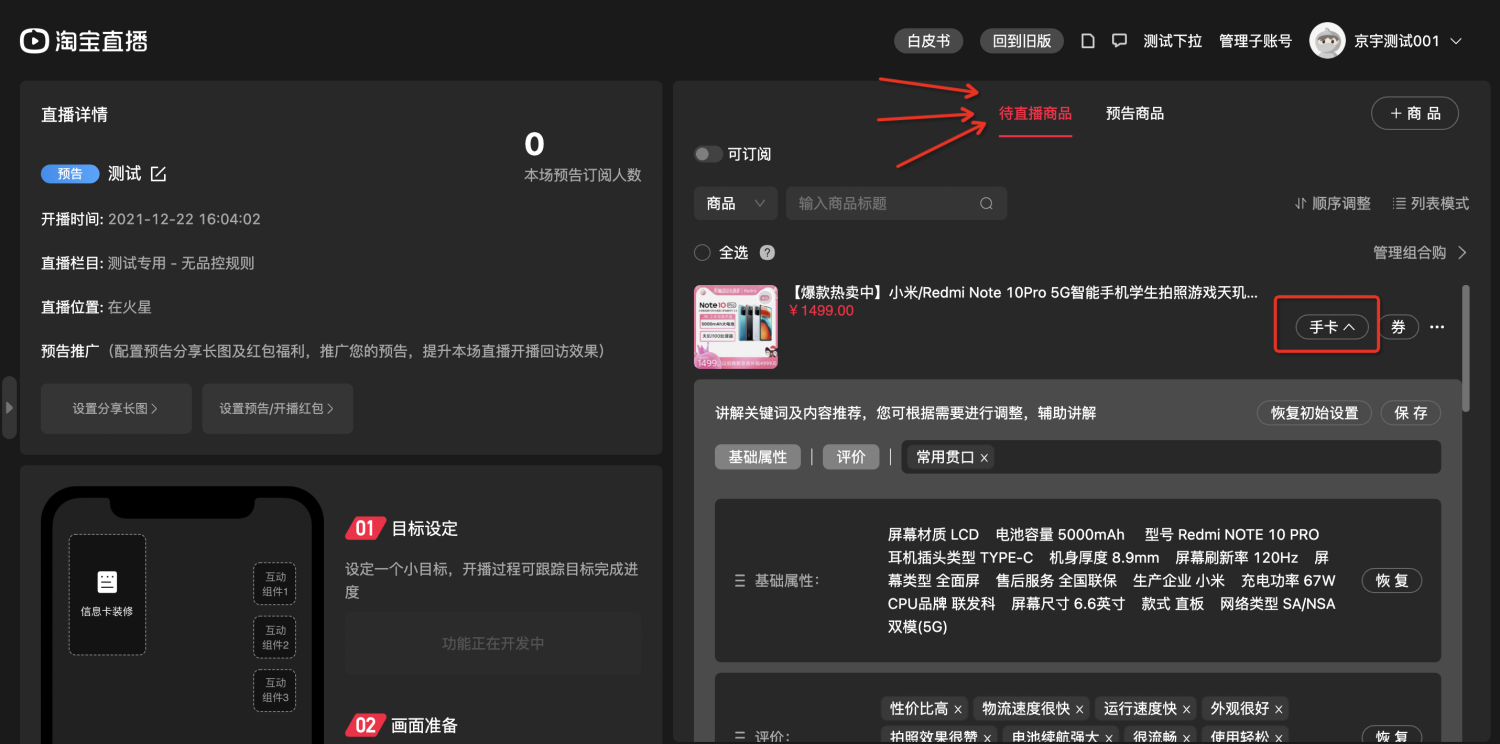Viewport: 1500px width, 744px height.
Task: Open 设置分享长图 settings
Action: [116, 408]
